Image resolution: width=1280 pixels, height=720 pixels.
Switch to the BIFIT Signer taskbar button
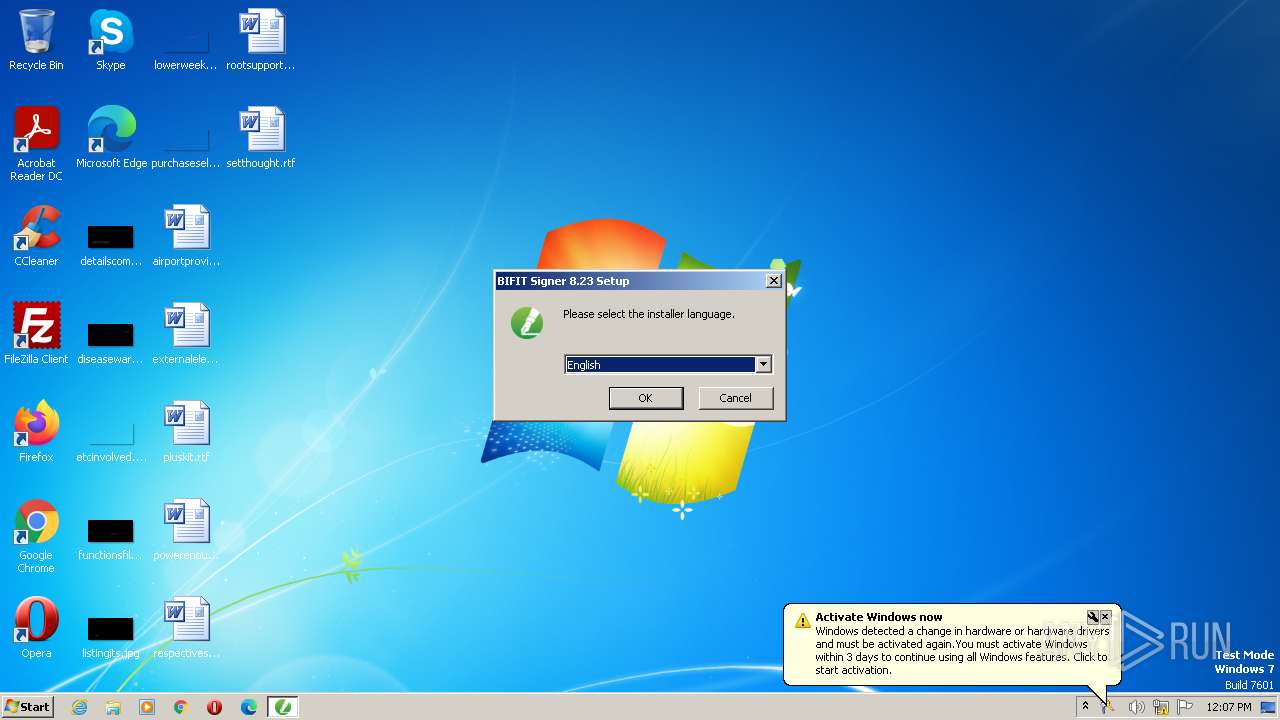[284, 707]
